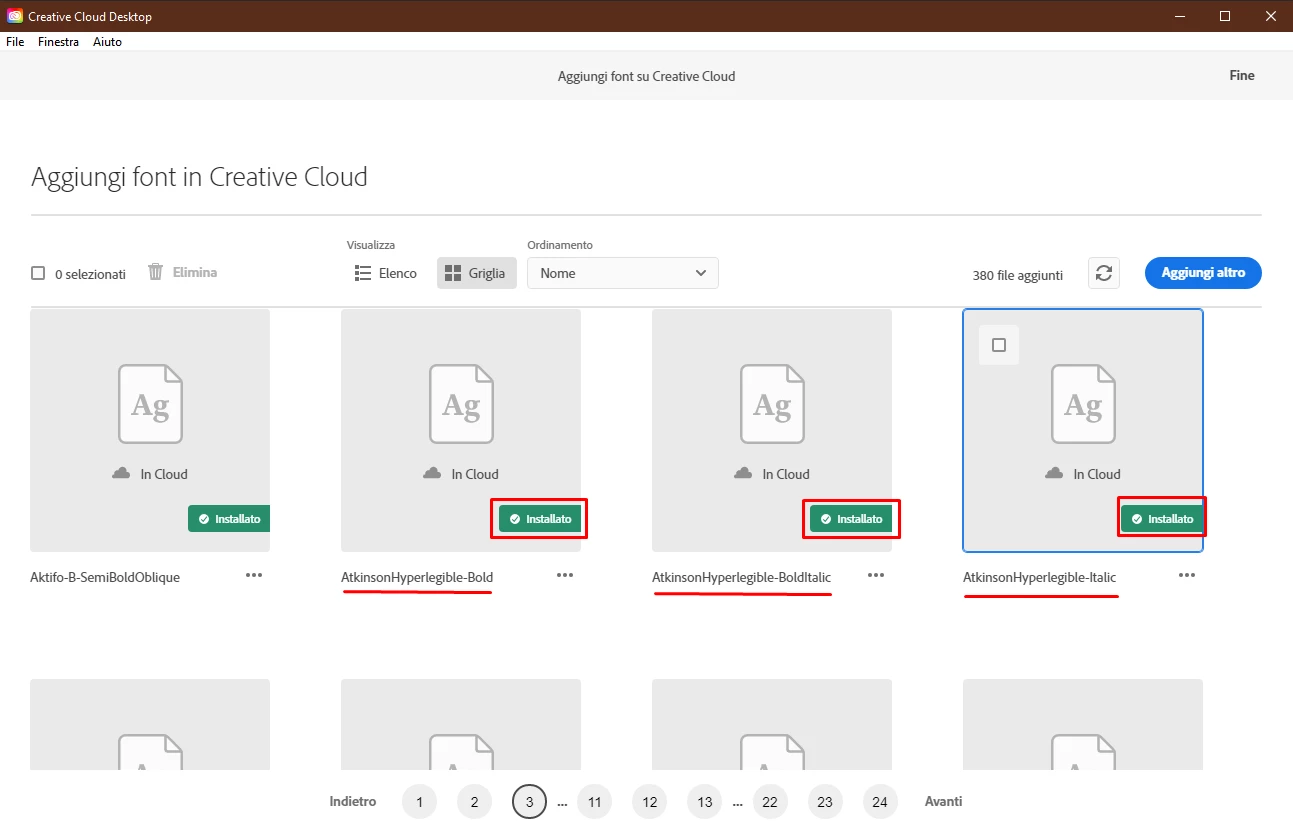
Task: Go to page 1
Action: 419,802
